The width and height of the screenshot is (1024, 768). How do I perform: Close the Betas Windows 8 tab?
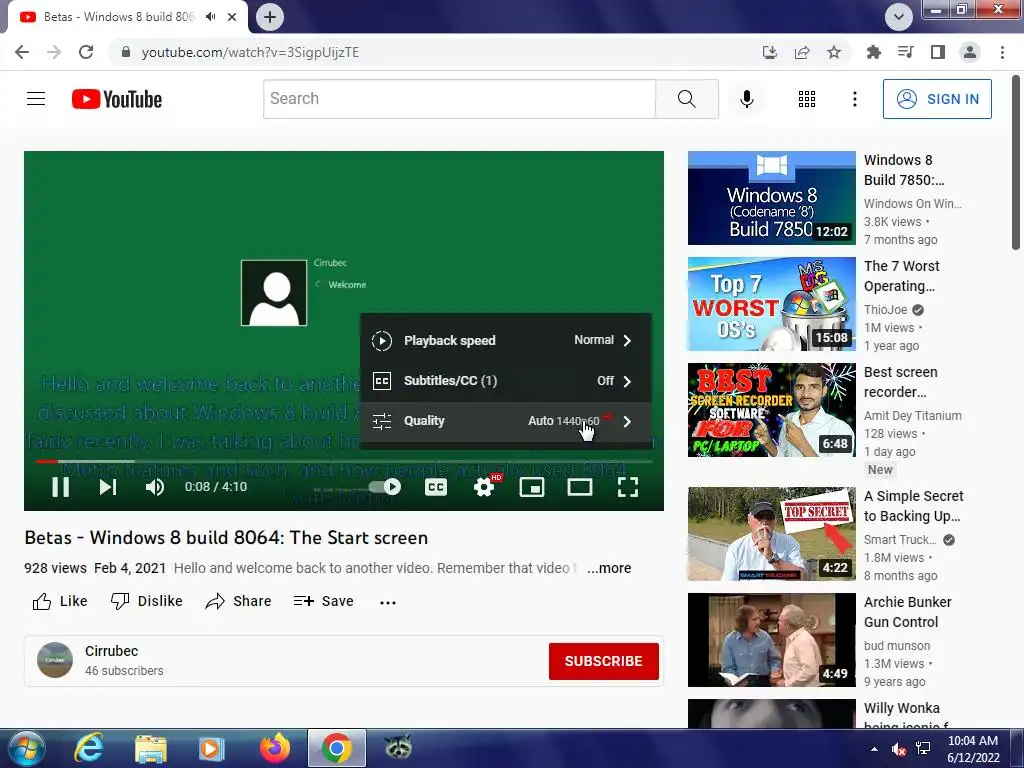tap(232, 17)
